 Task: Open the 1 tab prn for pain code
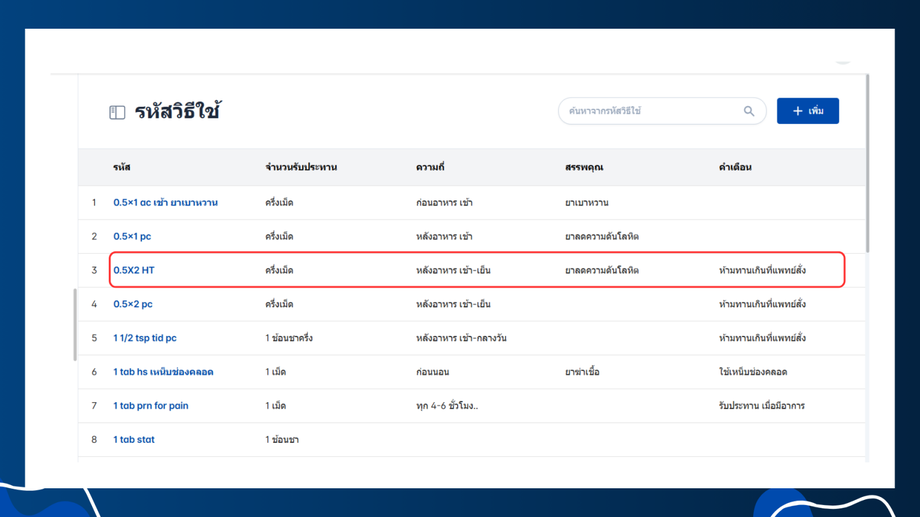click(151, 406)
